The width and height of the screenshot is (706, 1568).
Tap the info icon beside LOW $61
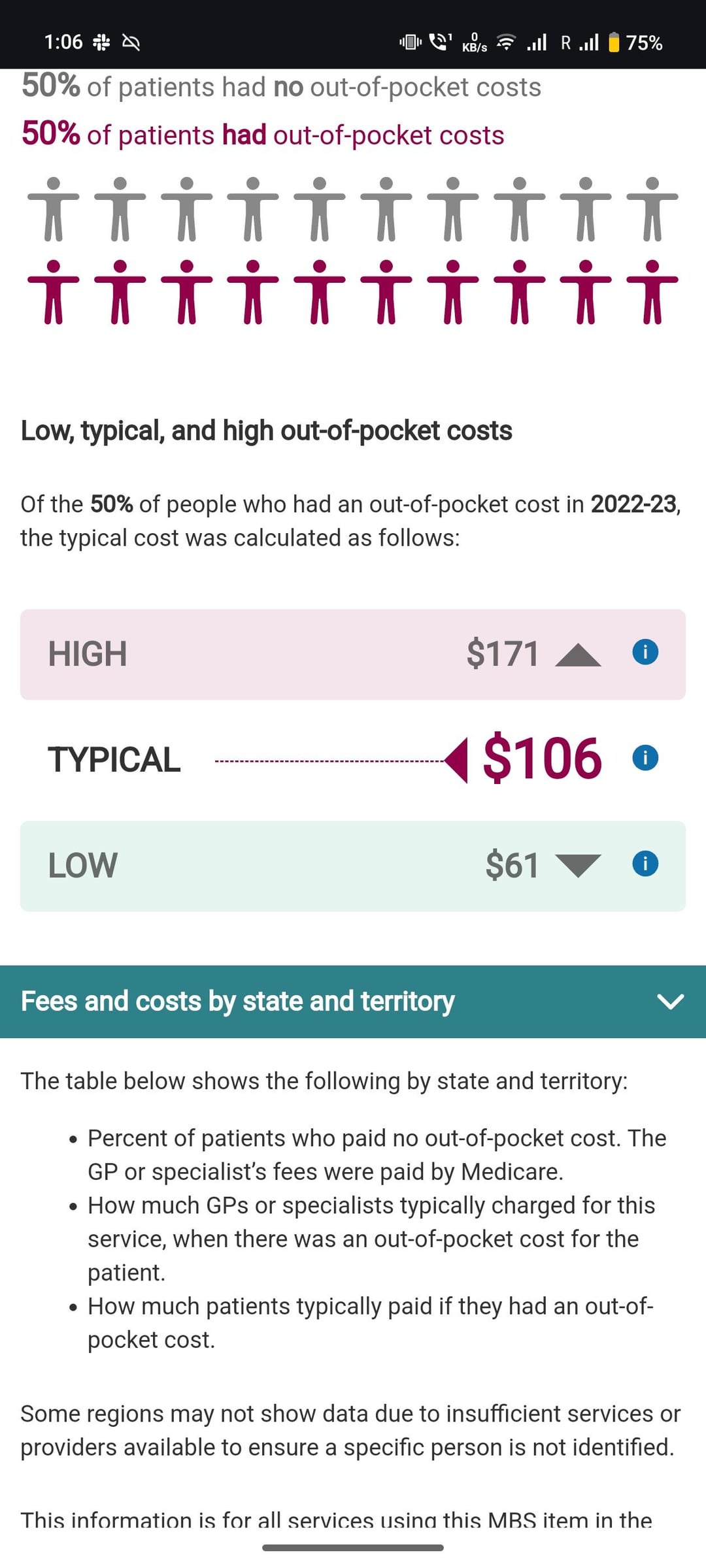pyautogui.click(x=645, y=864)
